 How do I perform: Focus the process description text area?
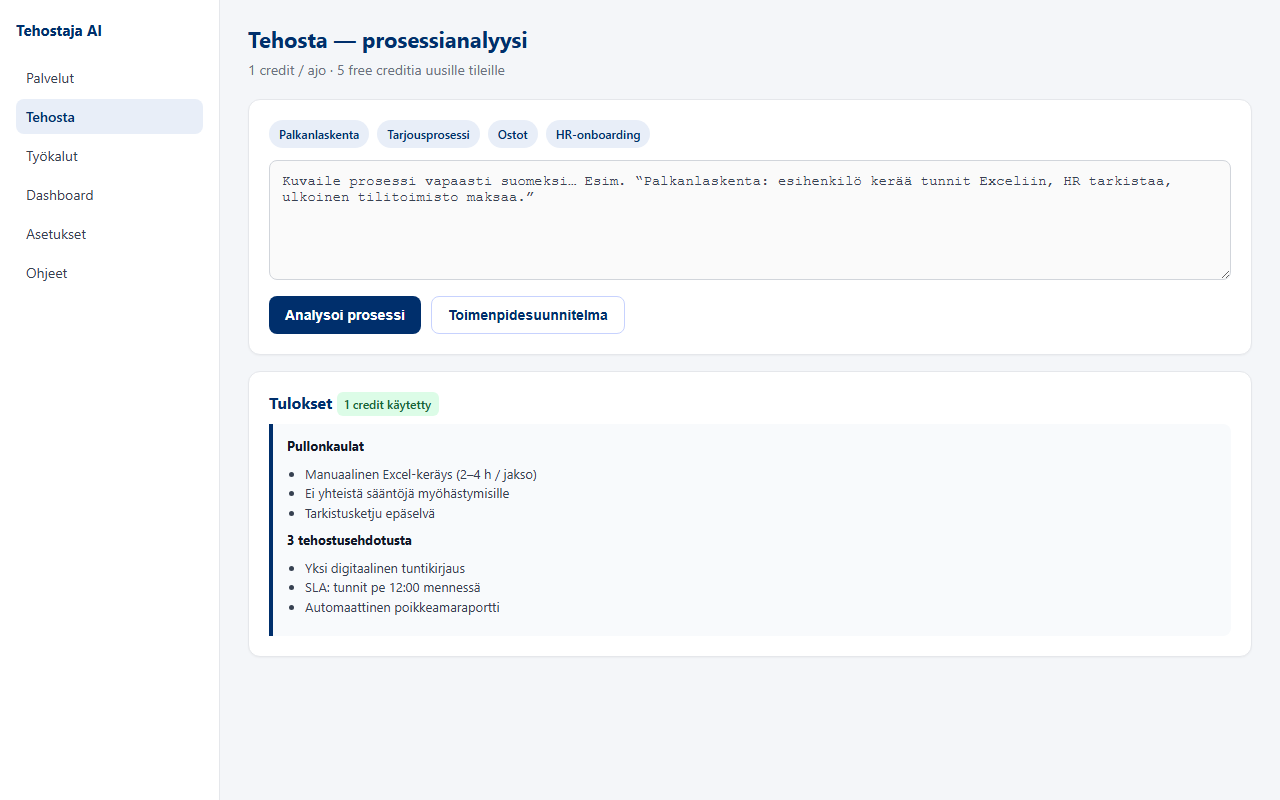(750, 220)
